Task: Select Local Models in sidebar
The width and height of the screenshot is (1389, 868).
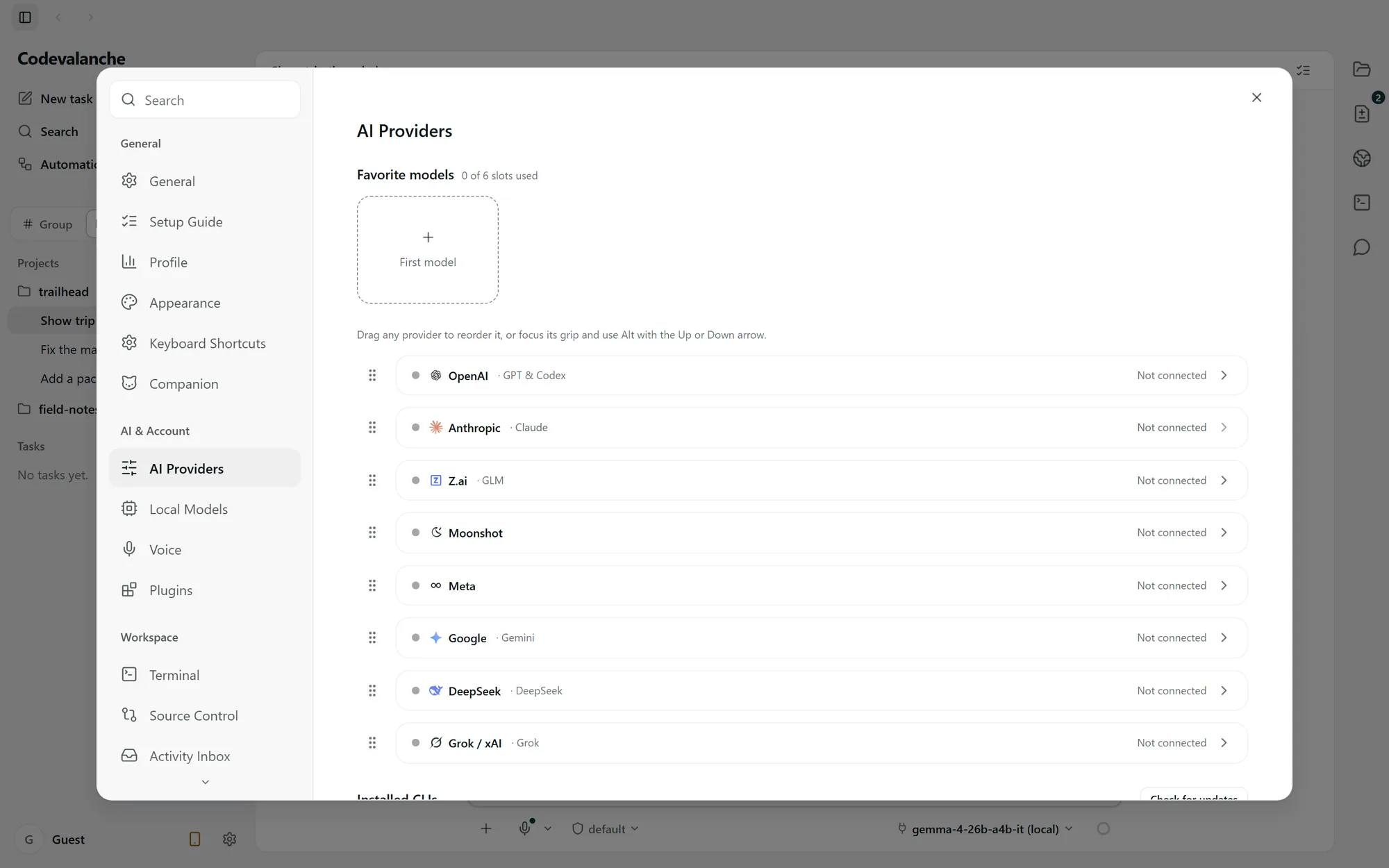Action: point(205,509)
